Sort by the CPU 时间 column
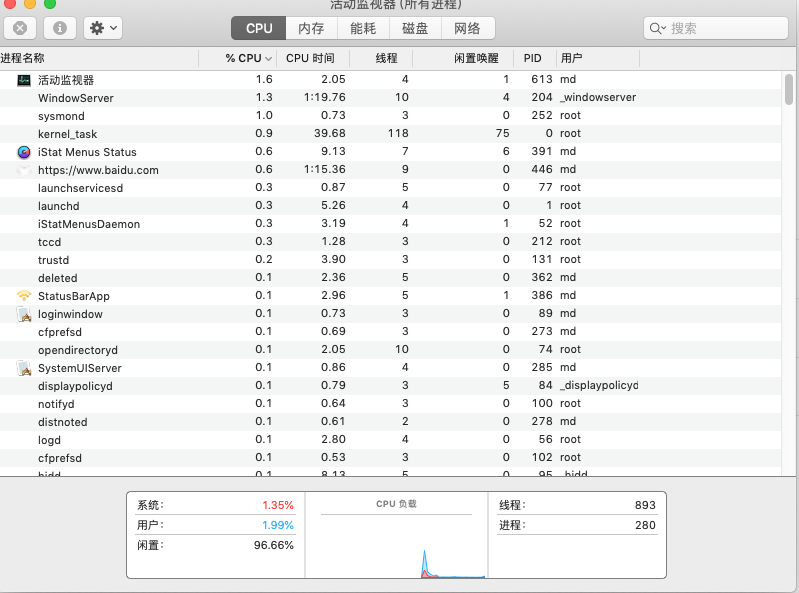The image size is (799, 593). coord(310,59)
